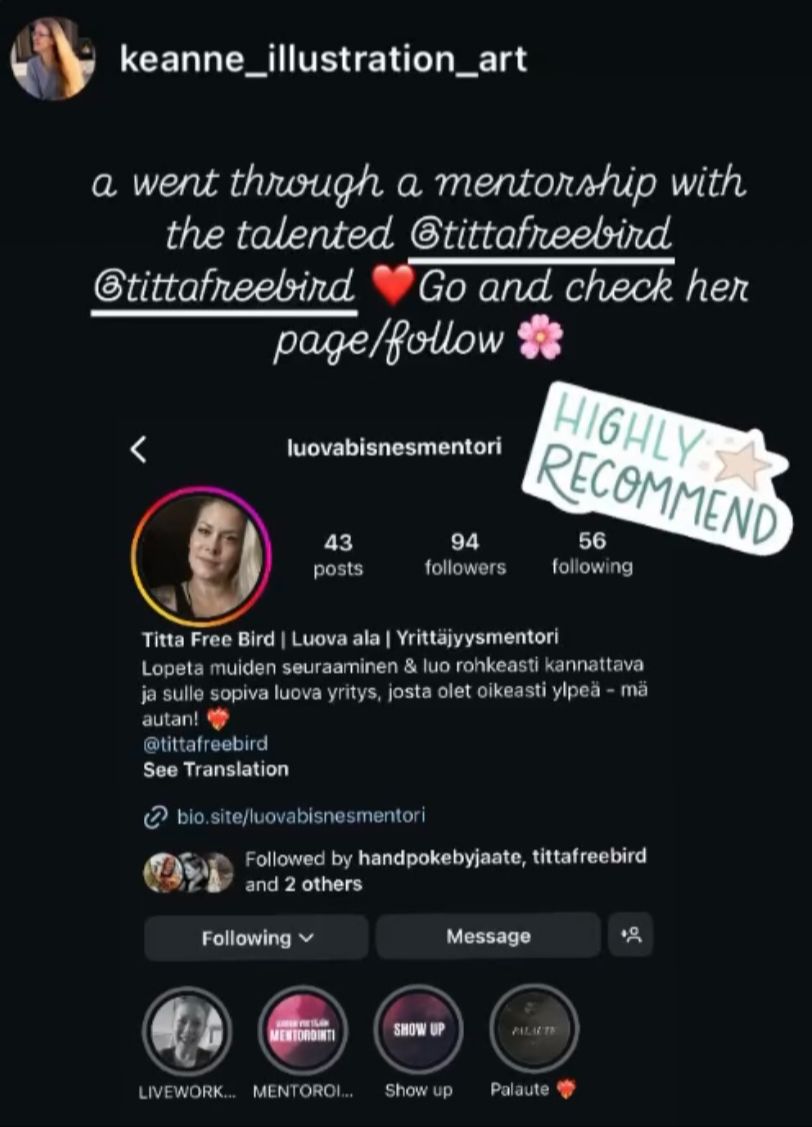Screen dimensions: 812x1127
Task: Tap the back arrow beside luovabisnesmentori
Action: [139, 449]
